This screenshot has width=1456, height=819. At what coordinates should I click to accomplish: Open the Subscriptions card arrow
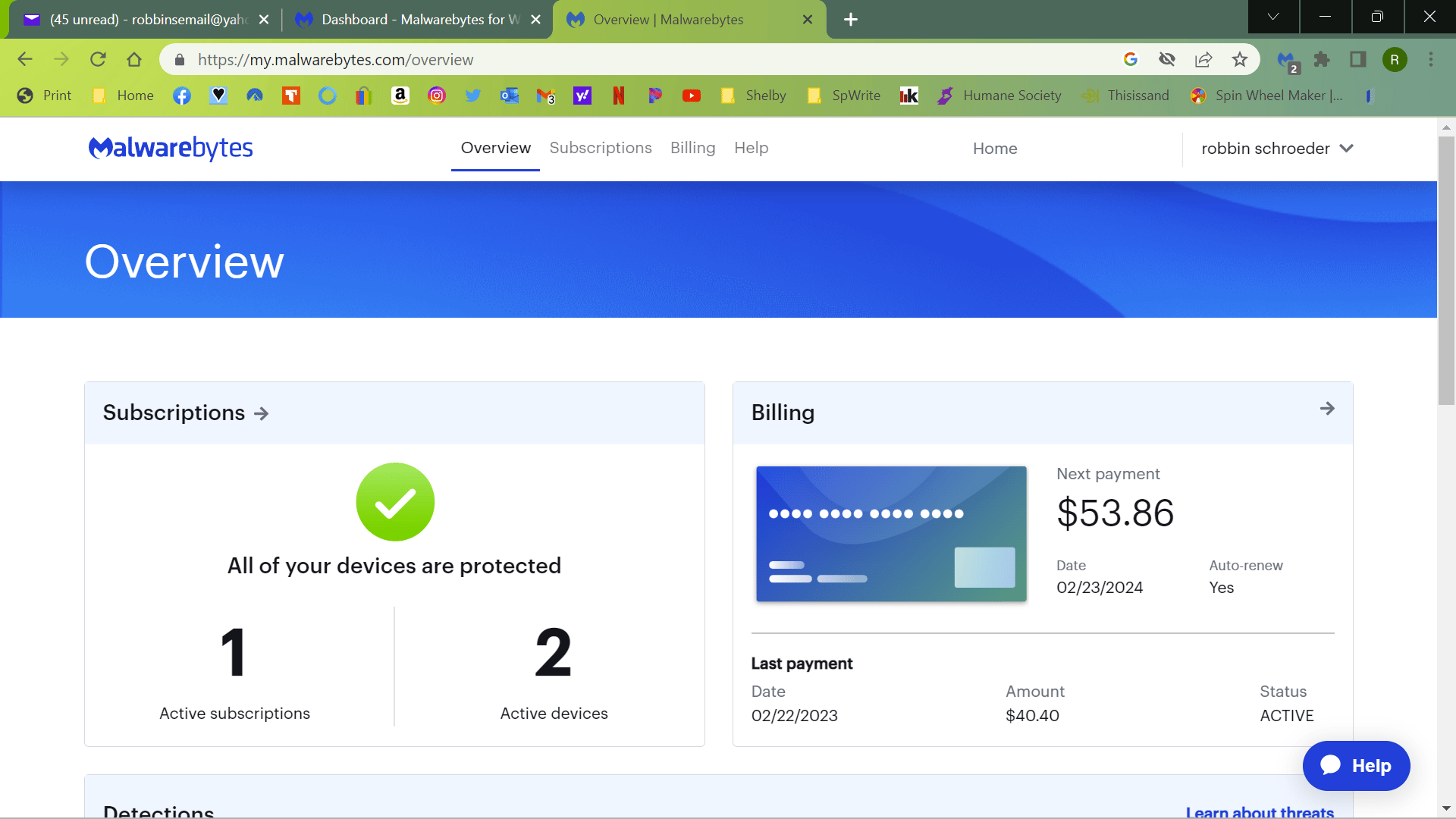click(262, 413)
